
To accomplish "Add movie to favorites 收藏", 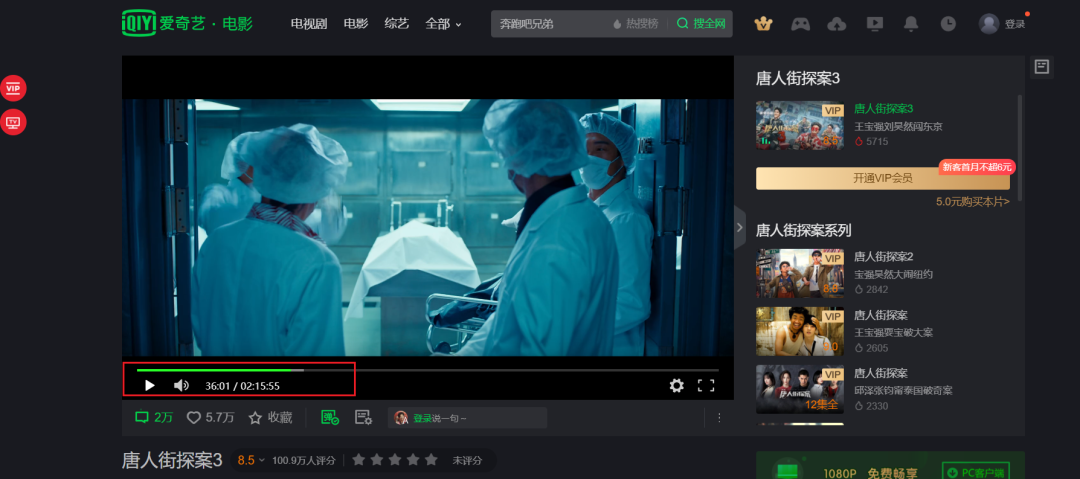I will tap(270, 417).
